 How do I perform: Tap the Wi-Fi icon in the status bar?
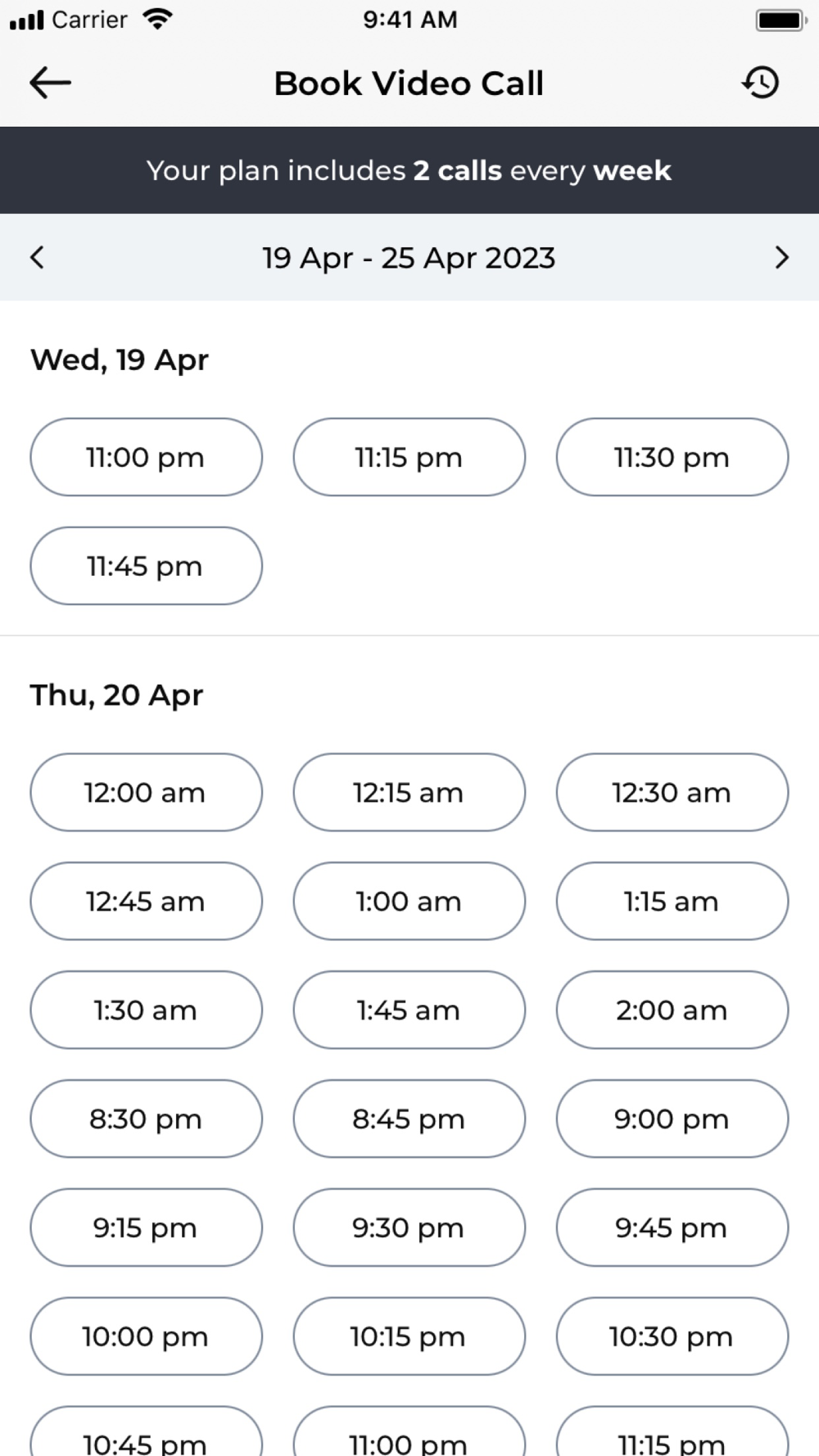point(156,19)
